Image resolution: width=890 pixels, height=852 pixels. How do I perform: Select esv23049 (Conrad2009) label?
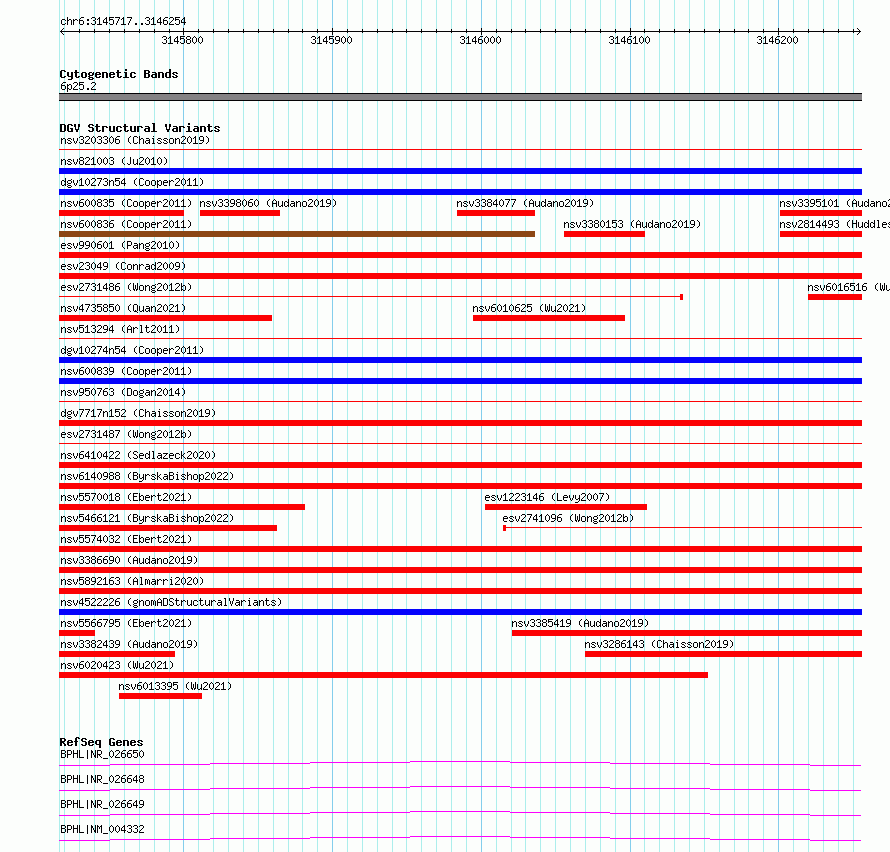123,266
